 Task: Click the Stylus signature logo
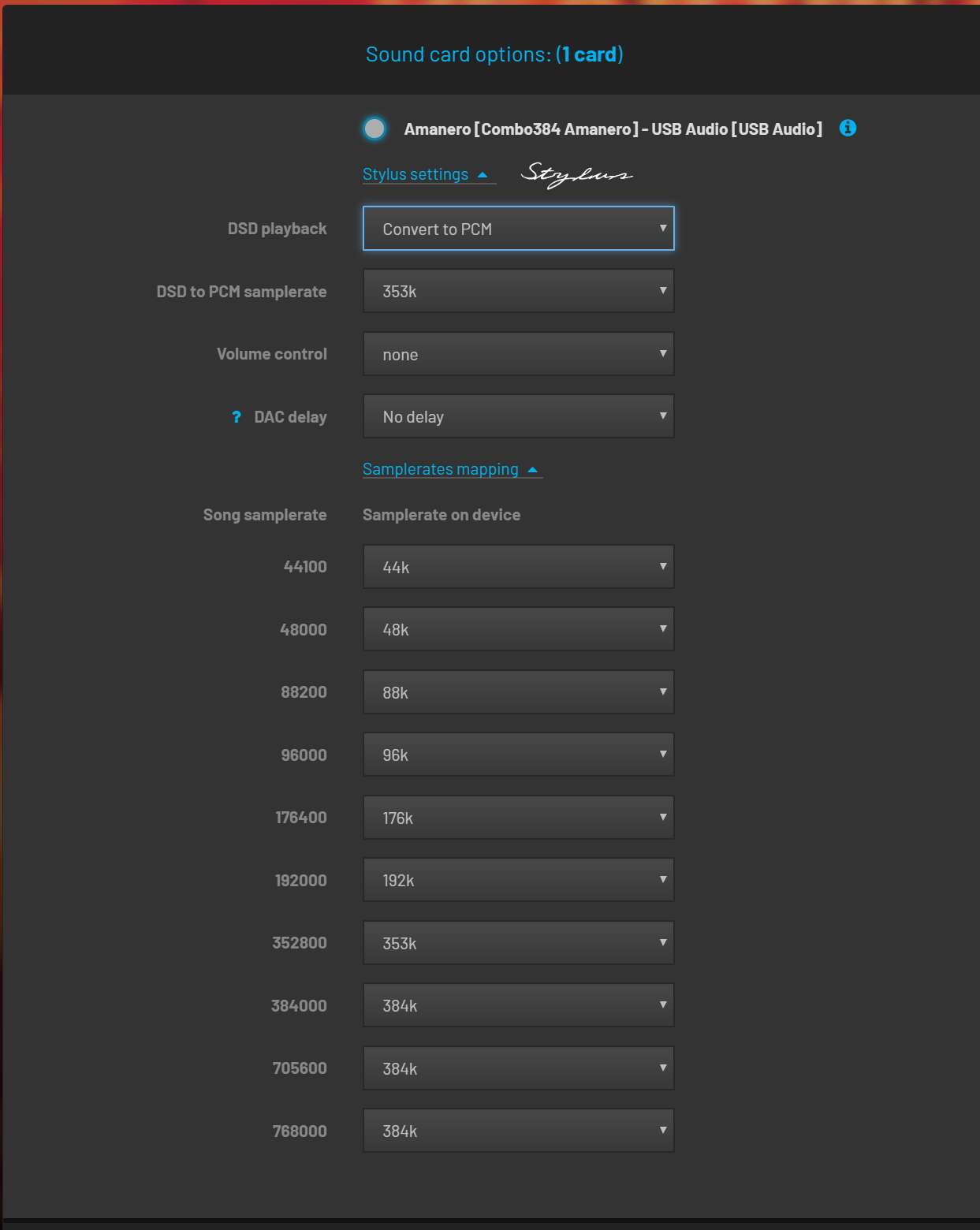click(576, 174)
